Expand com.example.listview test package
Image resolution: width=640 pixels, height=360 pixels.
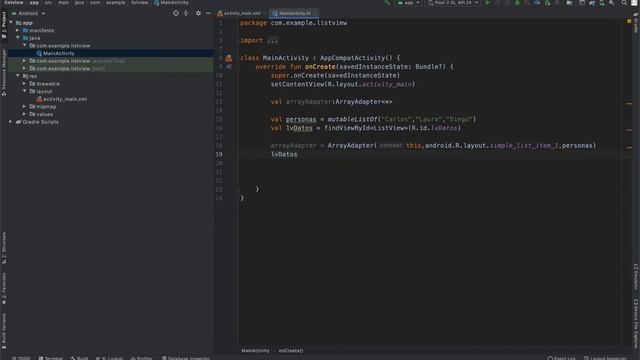(24, 68)
